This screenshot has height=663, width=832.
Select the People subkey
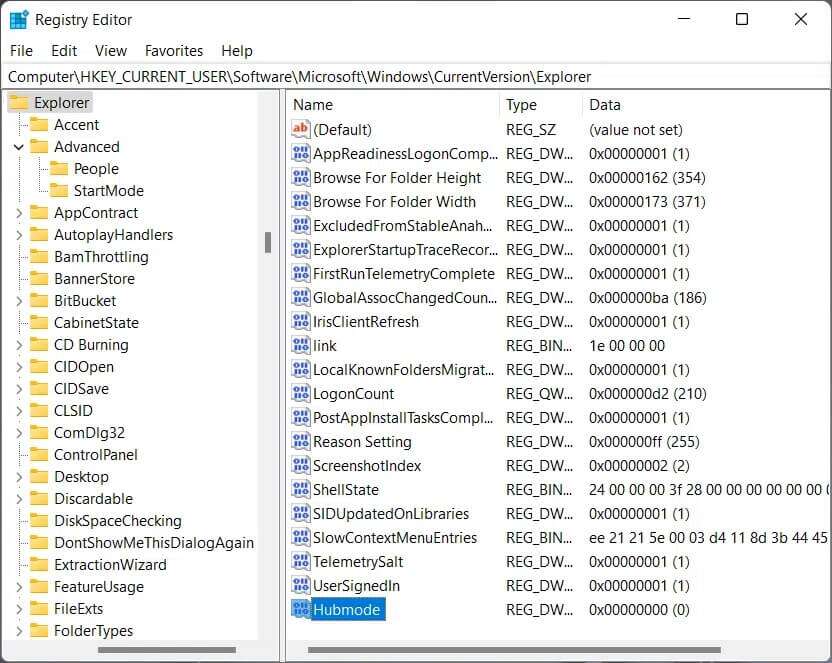click(96, 169)
